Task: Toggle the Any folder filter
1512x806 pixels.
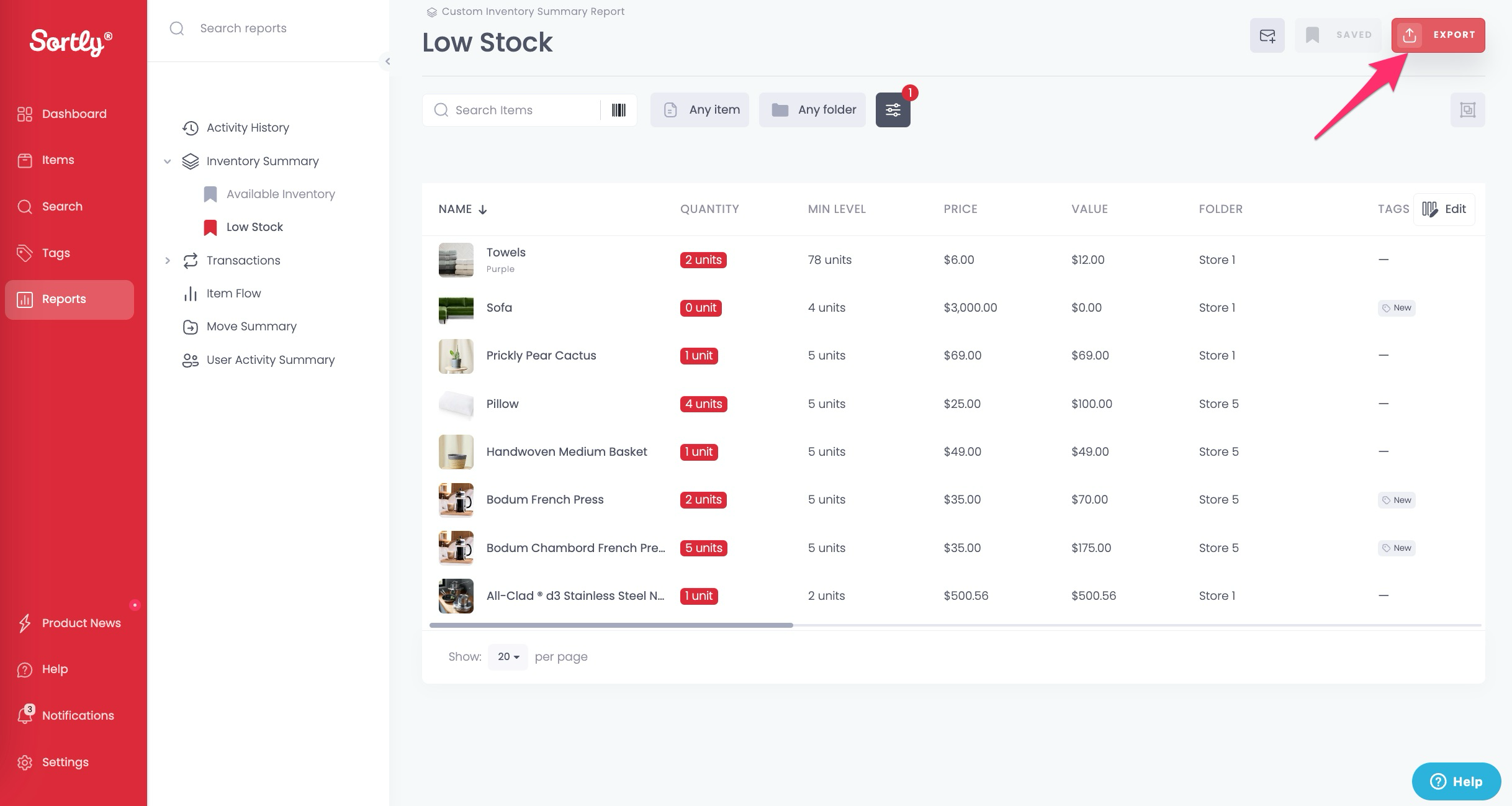Action: click(812, 109)
